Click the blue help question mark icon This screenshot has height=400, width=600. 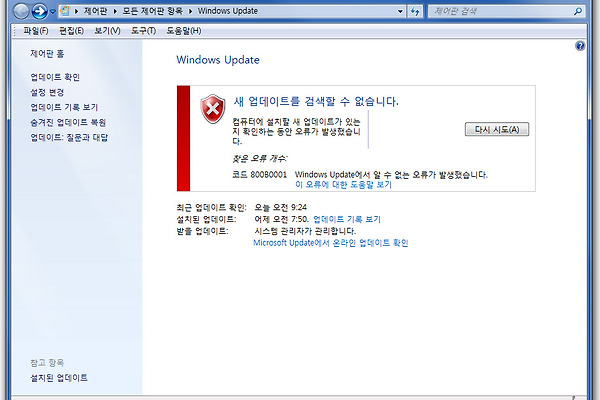(x=580, y=47)
